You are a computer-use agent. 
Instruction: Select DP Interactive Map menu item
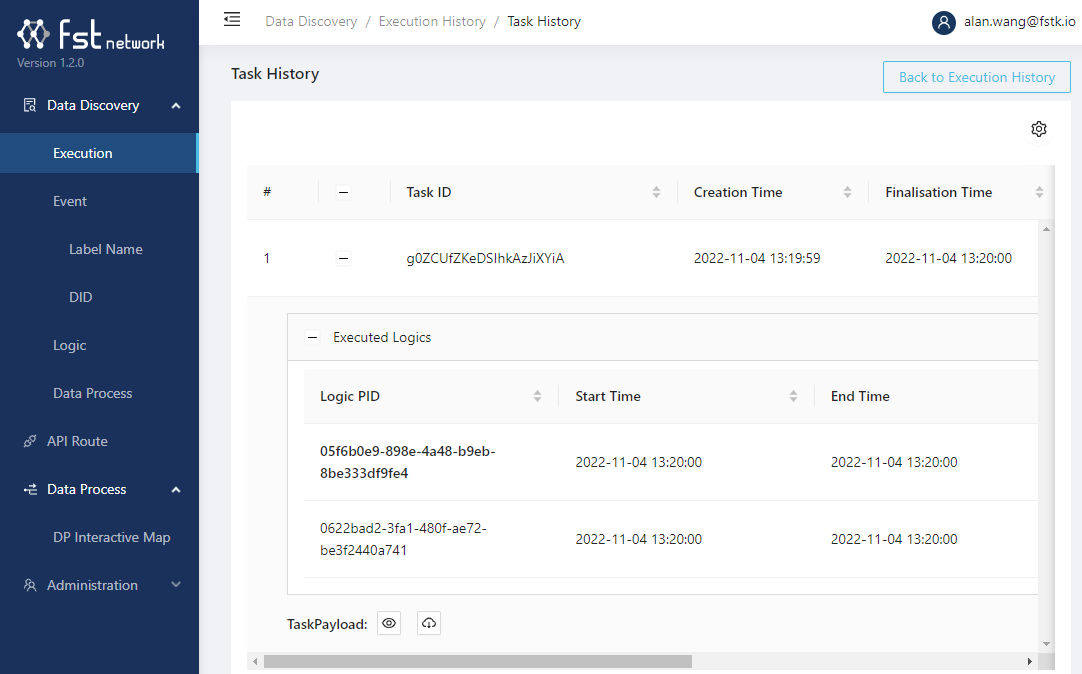[111, 537]
